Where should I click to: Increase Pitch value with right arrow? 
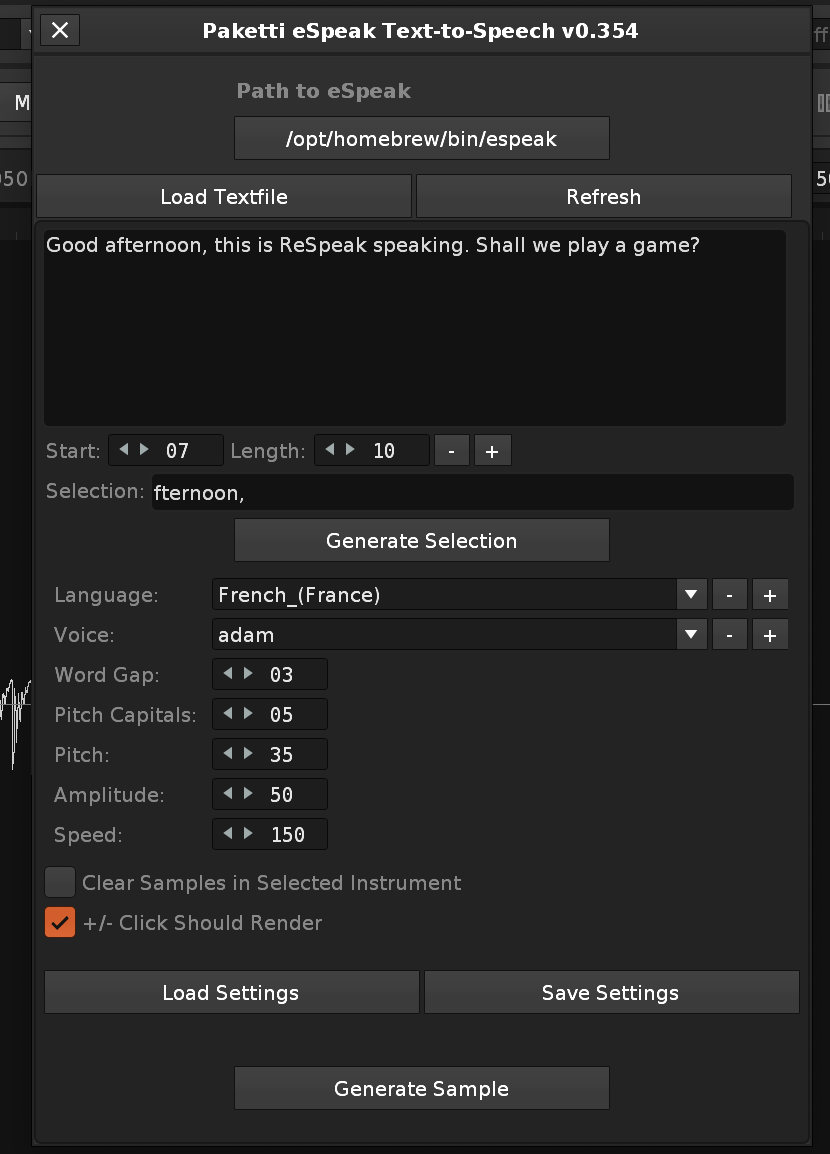click(248, 754)
